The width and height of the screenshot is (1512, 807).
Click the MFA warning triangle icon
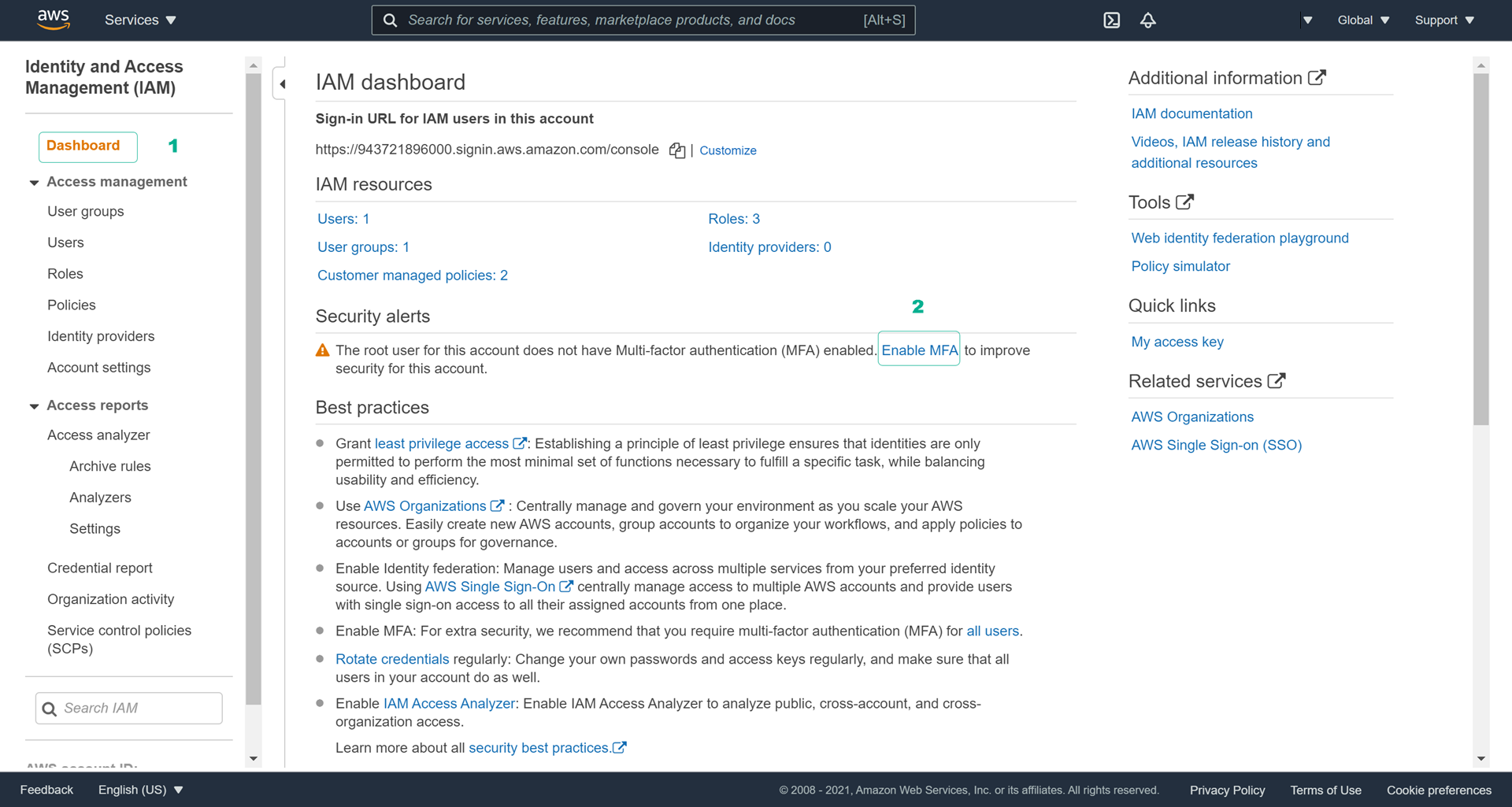point(322,350)
